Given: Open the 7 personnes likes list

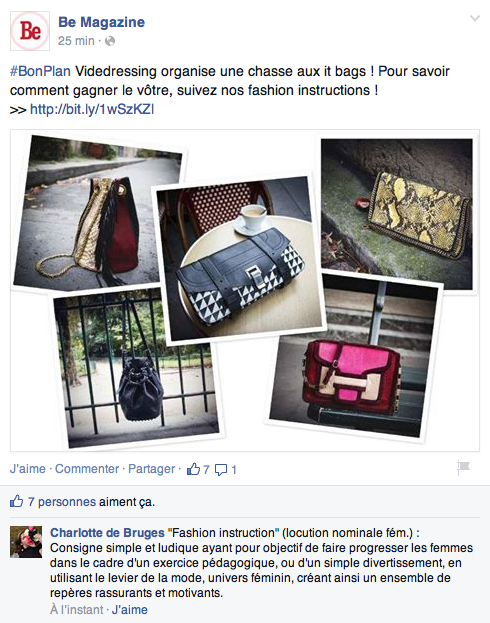Looking at the screenshot, I should pyautogui.click(x=62, y=502).
